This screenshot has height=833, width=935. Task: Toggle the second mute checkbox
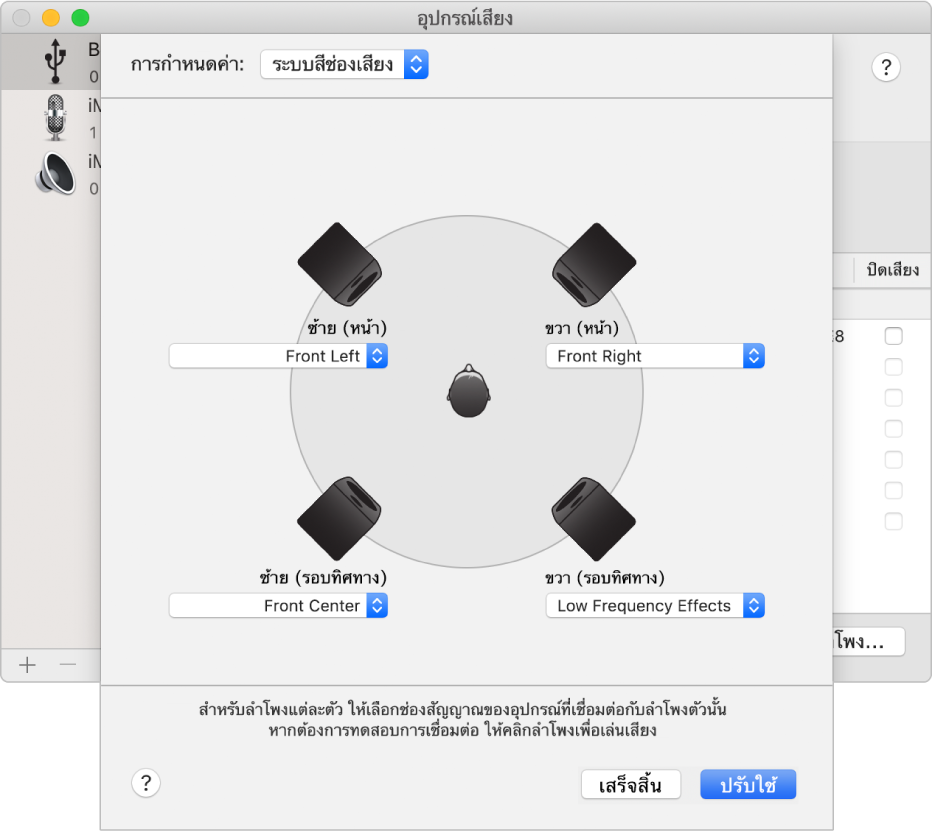click(x=893, y=367)
